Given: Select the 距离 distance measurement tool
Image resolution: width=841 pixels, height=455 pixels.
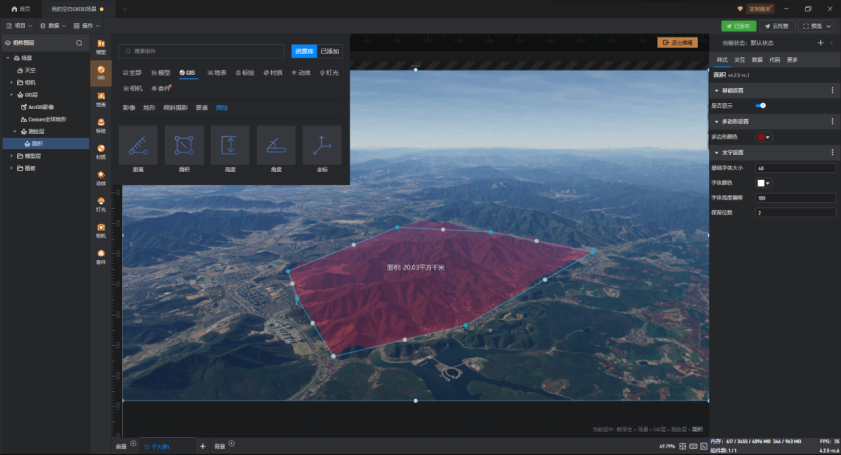Looking at the screenshot, I should click(x=138, y=145).
